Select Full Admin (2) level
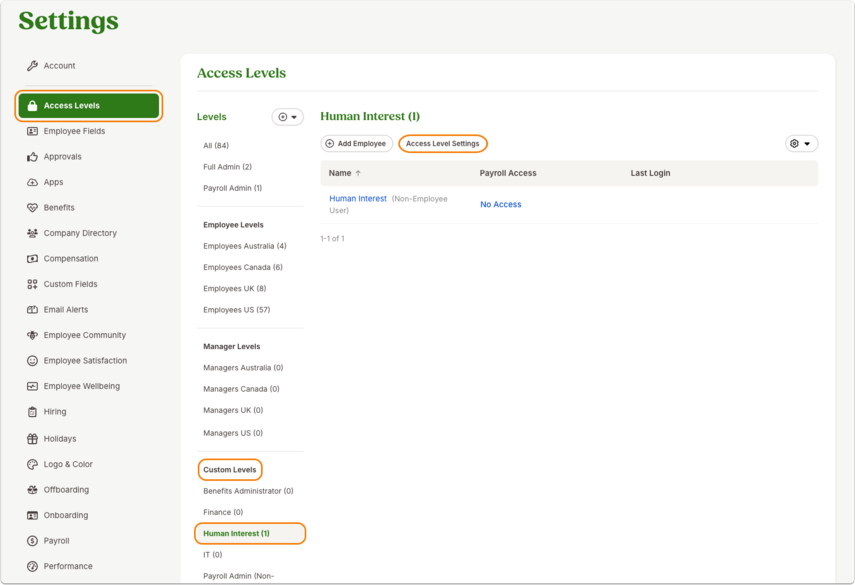The image size is (855, 585). pos(227,167)
